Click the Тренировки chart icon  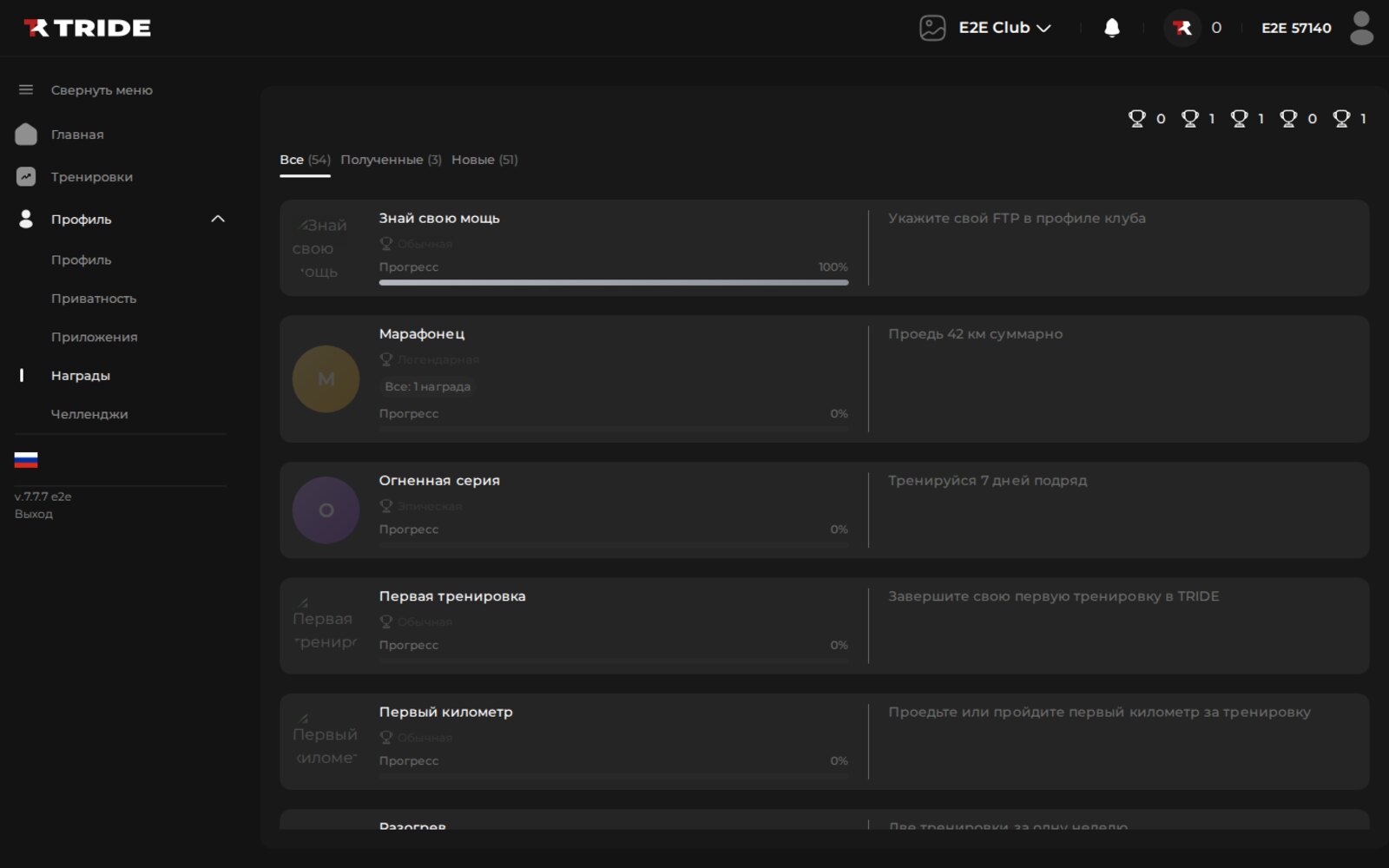pos(26,176)
